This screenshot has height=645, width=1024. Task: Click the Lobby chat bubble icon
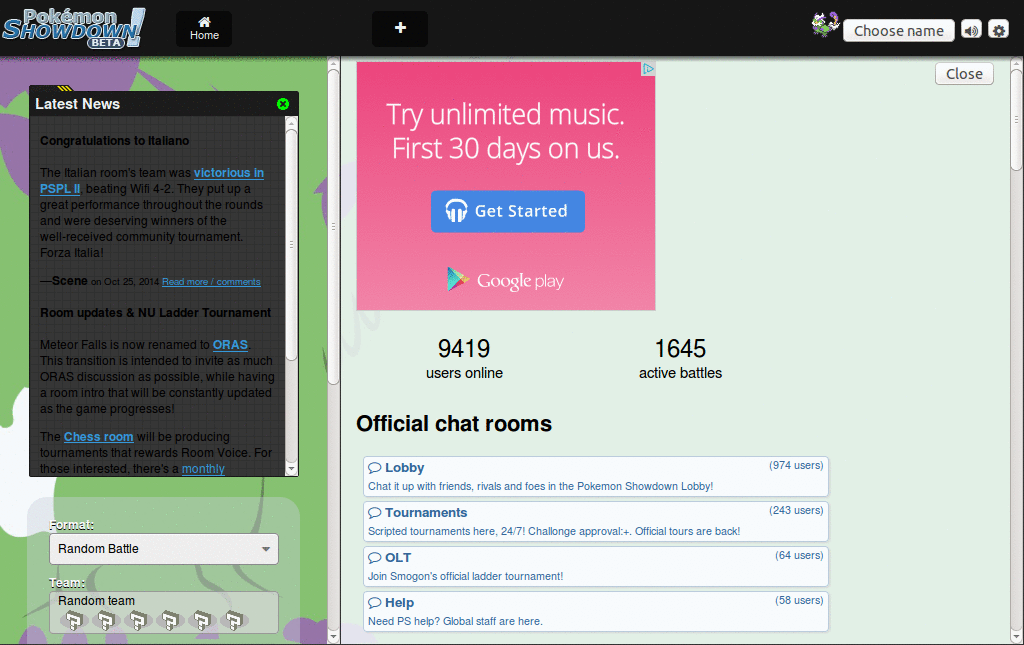click(x=375, y=468)
